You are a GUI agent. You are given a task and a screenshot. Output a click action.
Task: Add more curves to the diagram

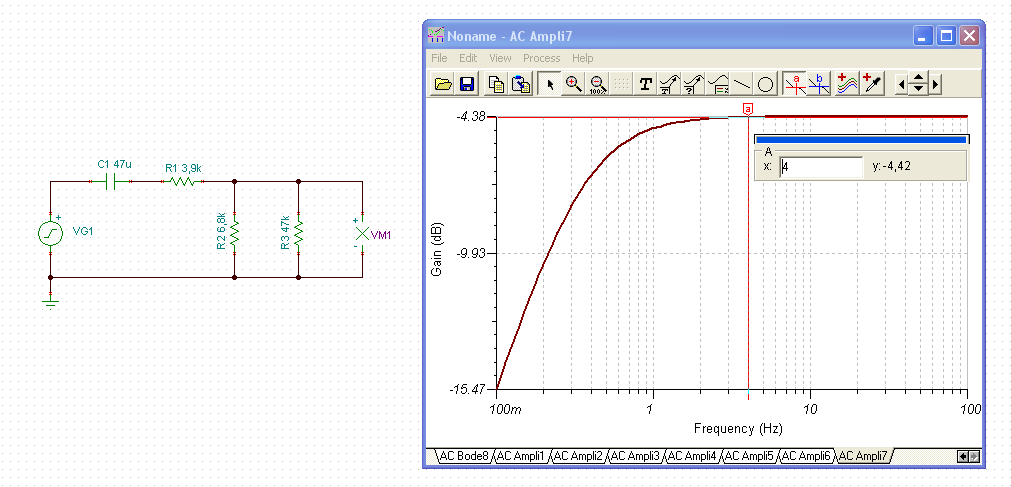click(848, 84)
